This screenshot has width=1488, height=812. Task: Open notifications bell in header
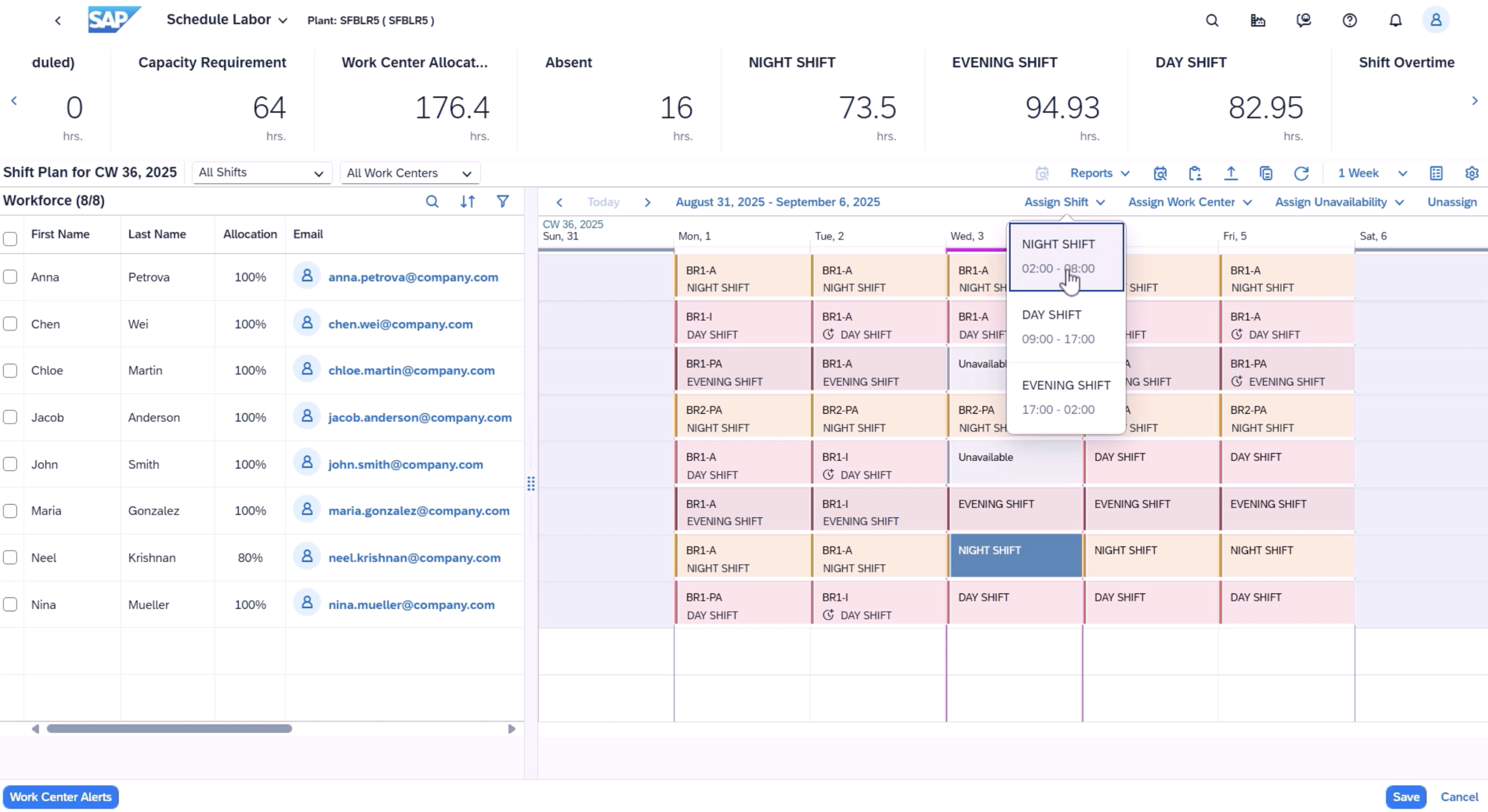click(x=1395, y=21)
